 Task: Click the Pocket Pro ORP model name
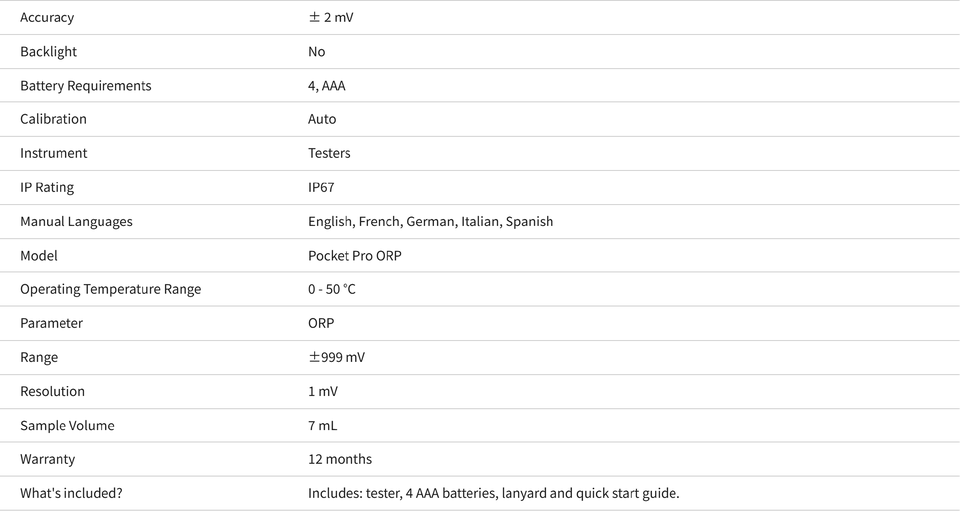[354, 256]
